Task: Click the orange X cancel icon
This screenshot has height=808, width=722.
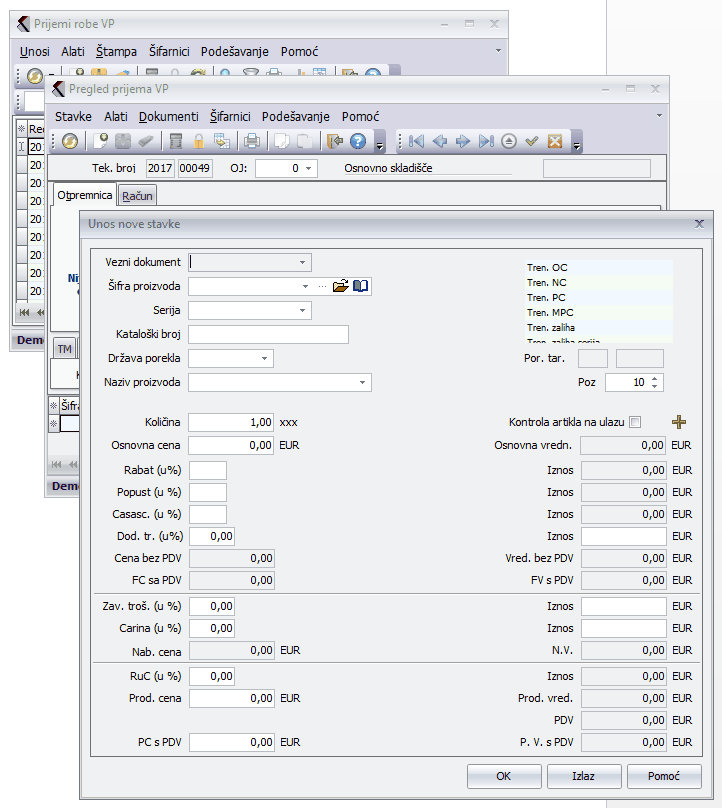Action: [x=554, y=141]
